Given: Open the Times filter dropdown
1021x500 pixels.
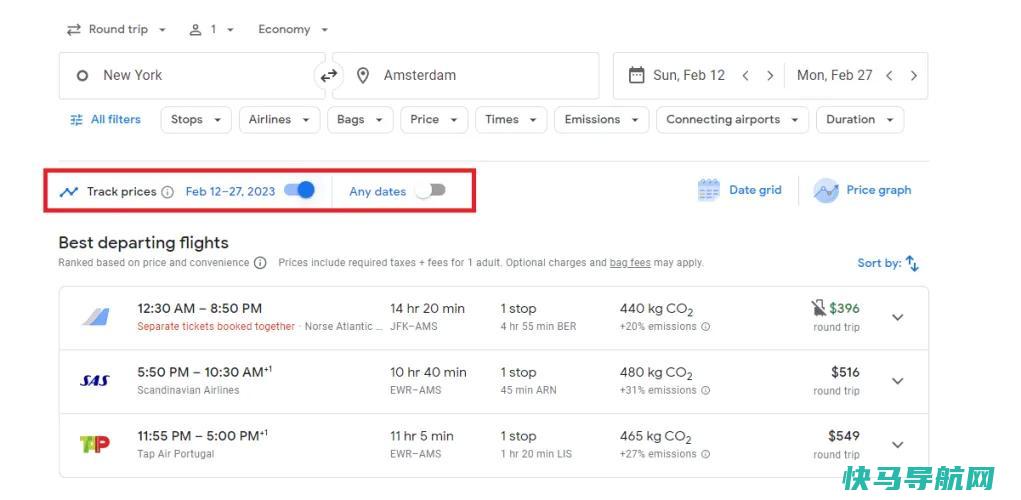Looking at the screenshot, I should click(511, 120).
